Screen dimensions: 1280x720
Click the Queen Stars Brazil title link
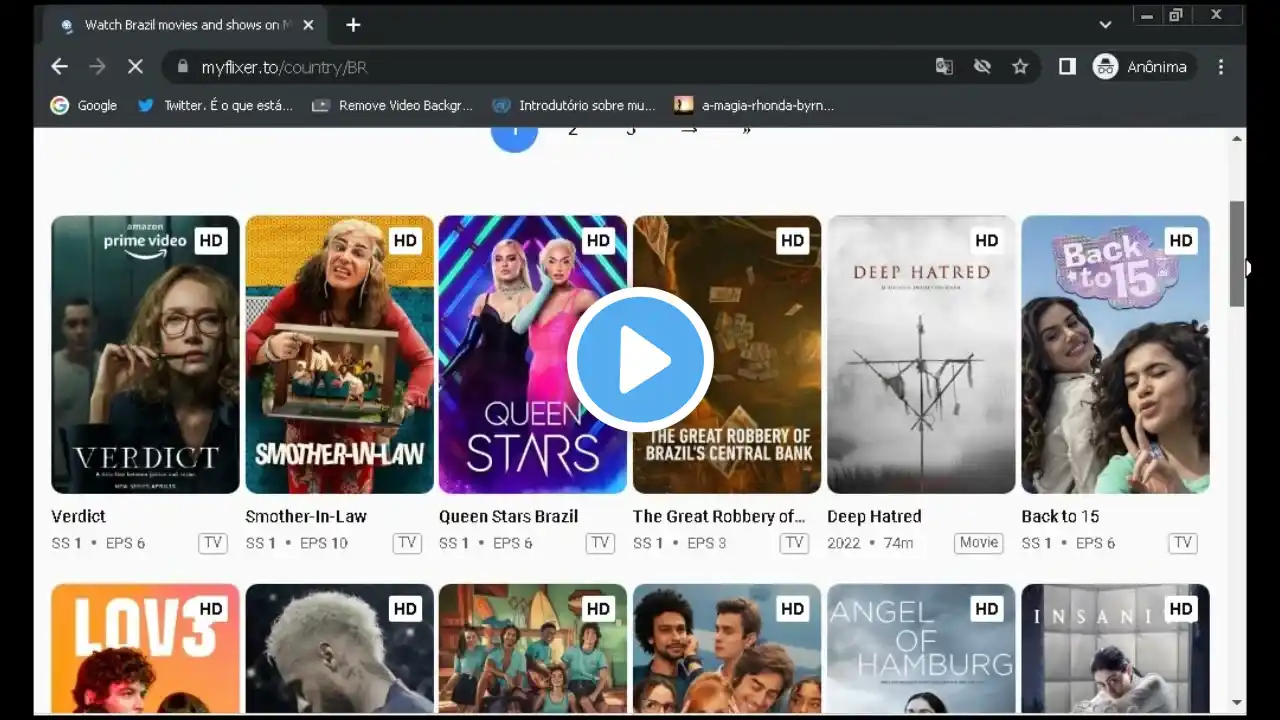[508, 516]
